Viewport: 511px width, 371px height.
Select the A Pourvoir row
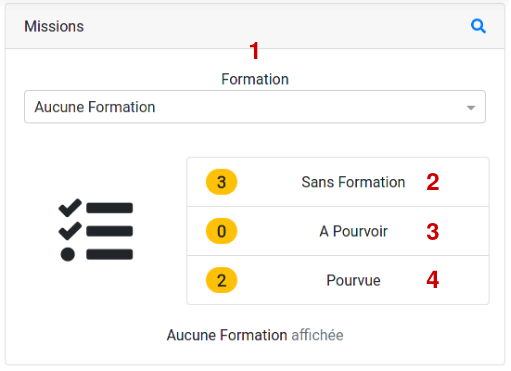338,231
